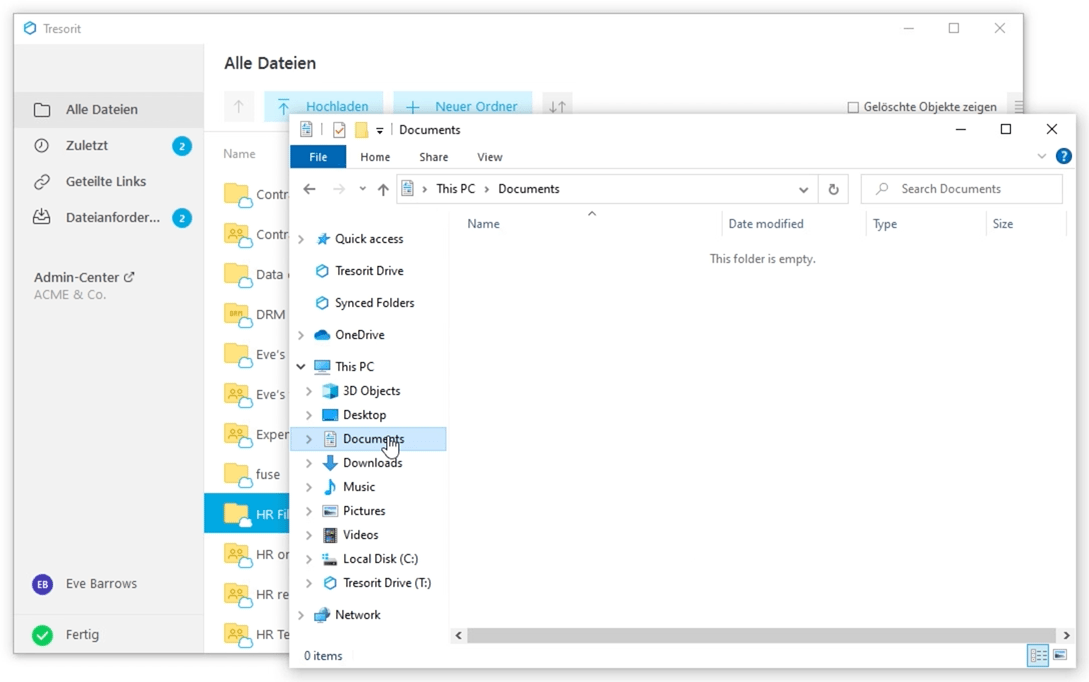This screenshot has width=1089, height=682.
Task: Open the Share tab in Explorer ribbon
Action: point(433,157)
